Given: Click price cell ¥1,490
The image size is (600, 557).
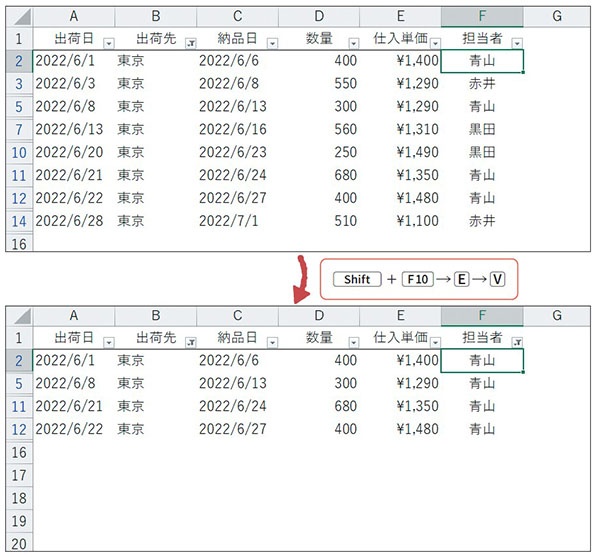Looking at the screenshot, I should click(x=400, y=153).
